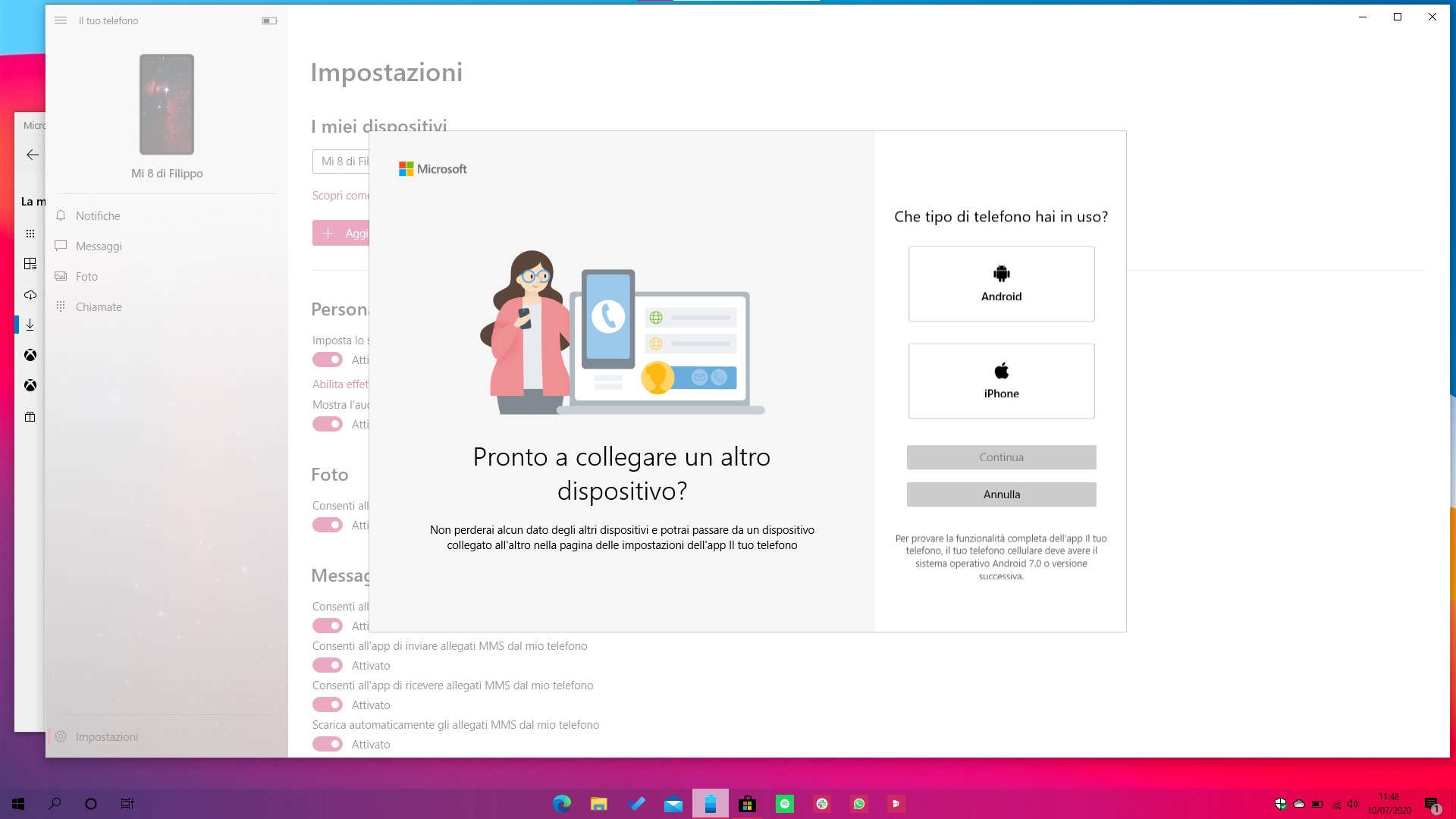1456x819 pixels.
Task: Click the Mi 8 di Filippo device name
Action: (167, 174)
